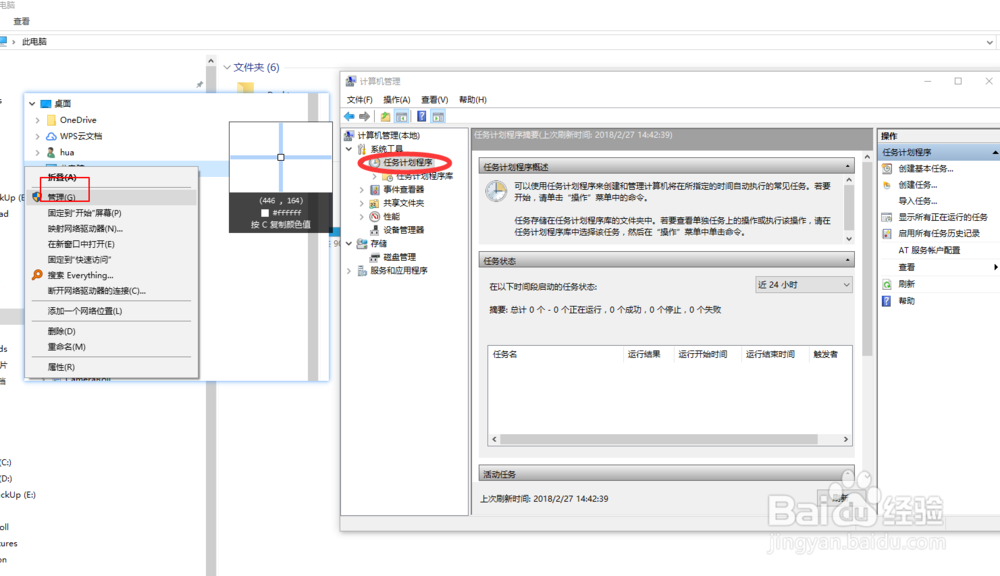Open AT 服务帐户配置
Image resolution: width=1000 pixels, height=576 pixels.
928,249
